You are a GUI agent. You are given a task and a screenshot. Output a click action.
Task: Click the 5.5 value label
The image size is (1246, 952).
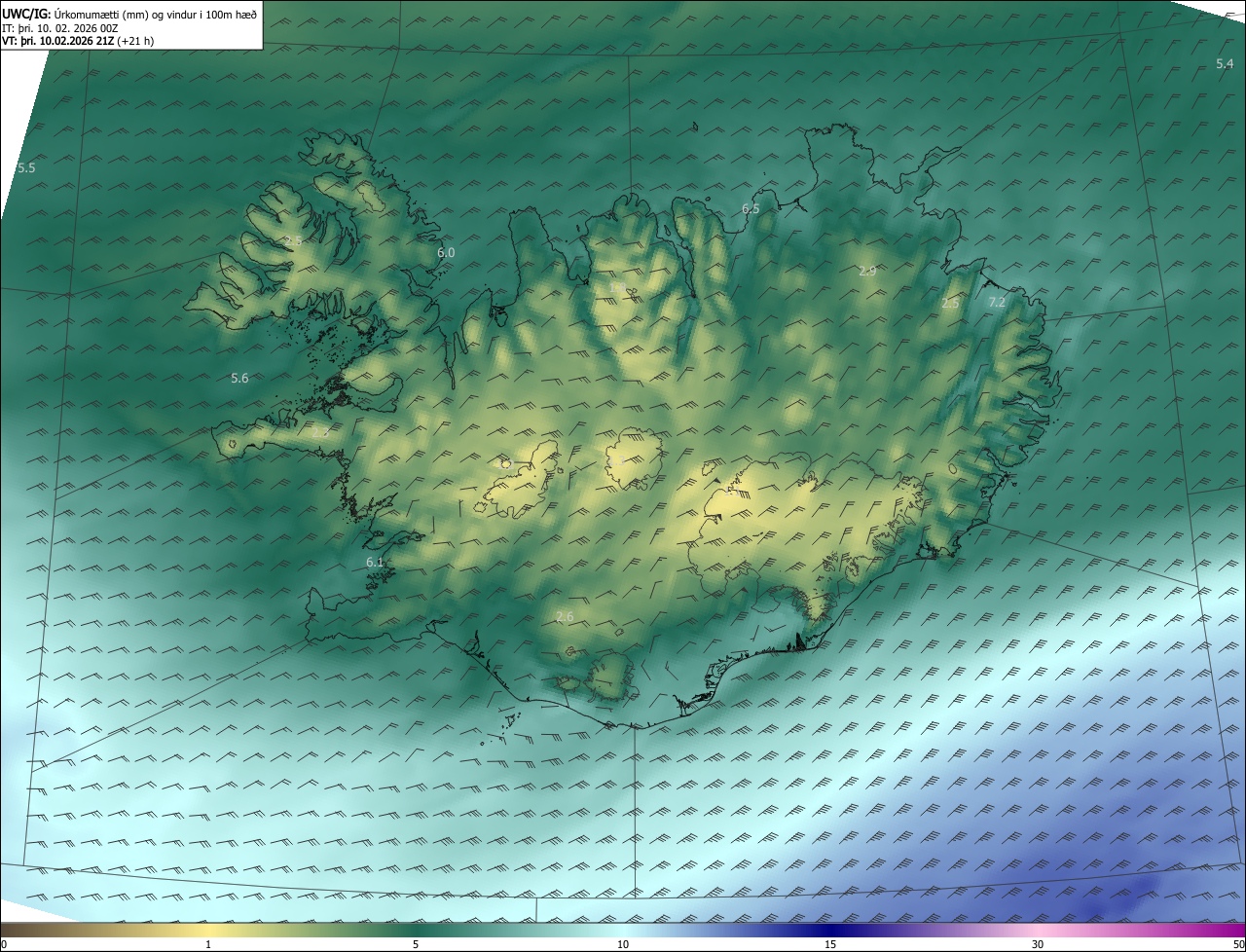click(26, 167)
